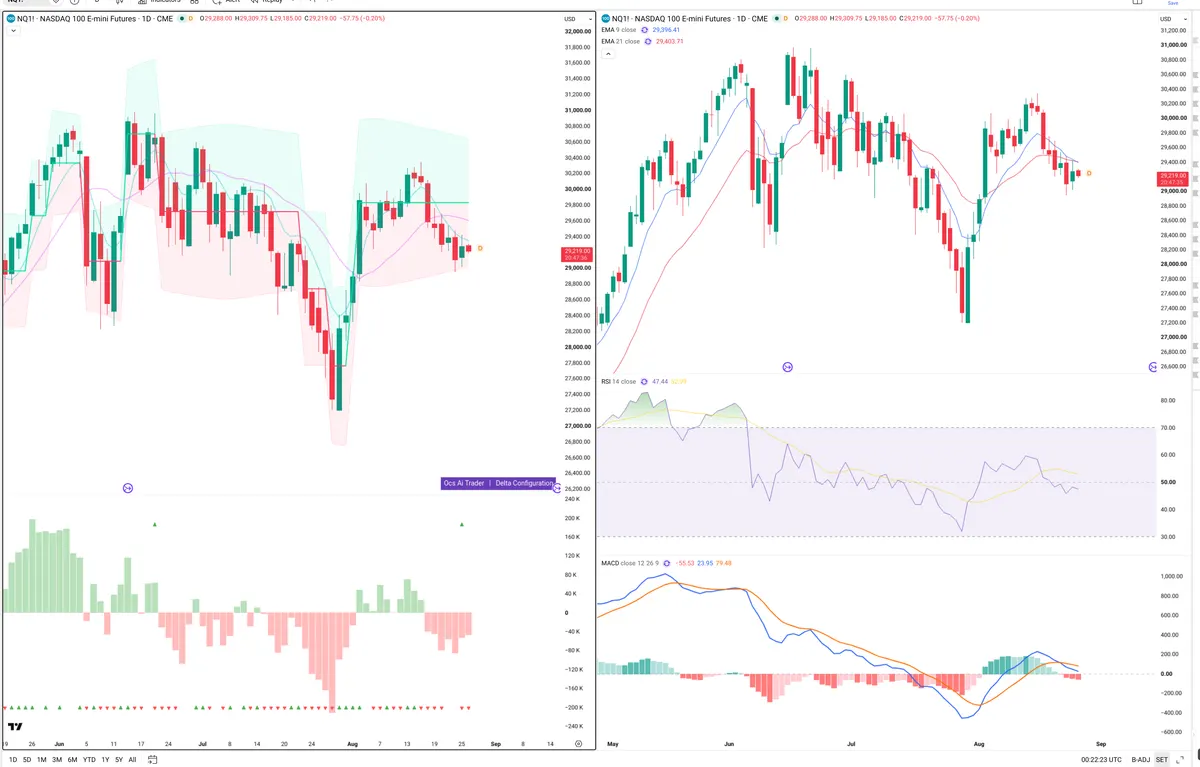The width and height of the screenshot is (1200, 767).
Task: Click left chart current price label 29,219.00
Action: point(577,254)
